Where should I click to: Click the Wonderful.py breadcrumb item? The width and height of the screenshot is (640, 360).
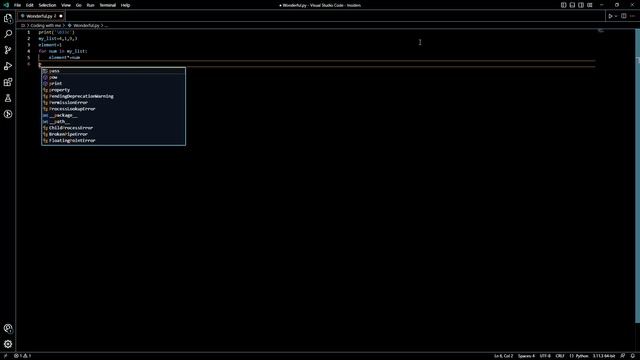tap(86, 25)
